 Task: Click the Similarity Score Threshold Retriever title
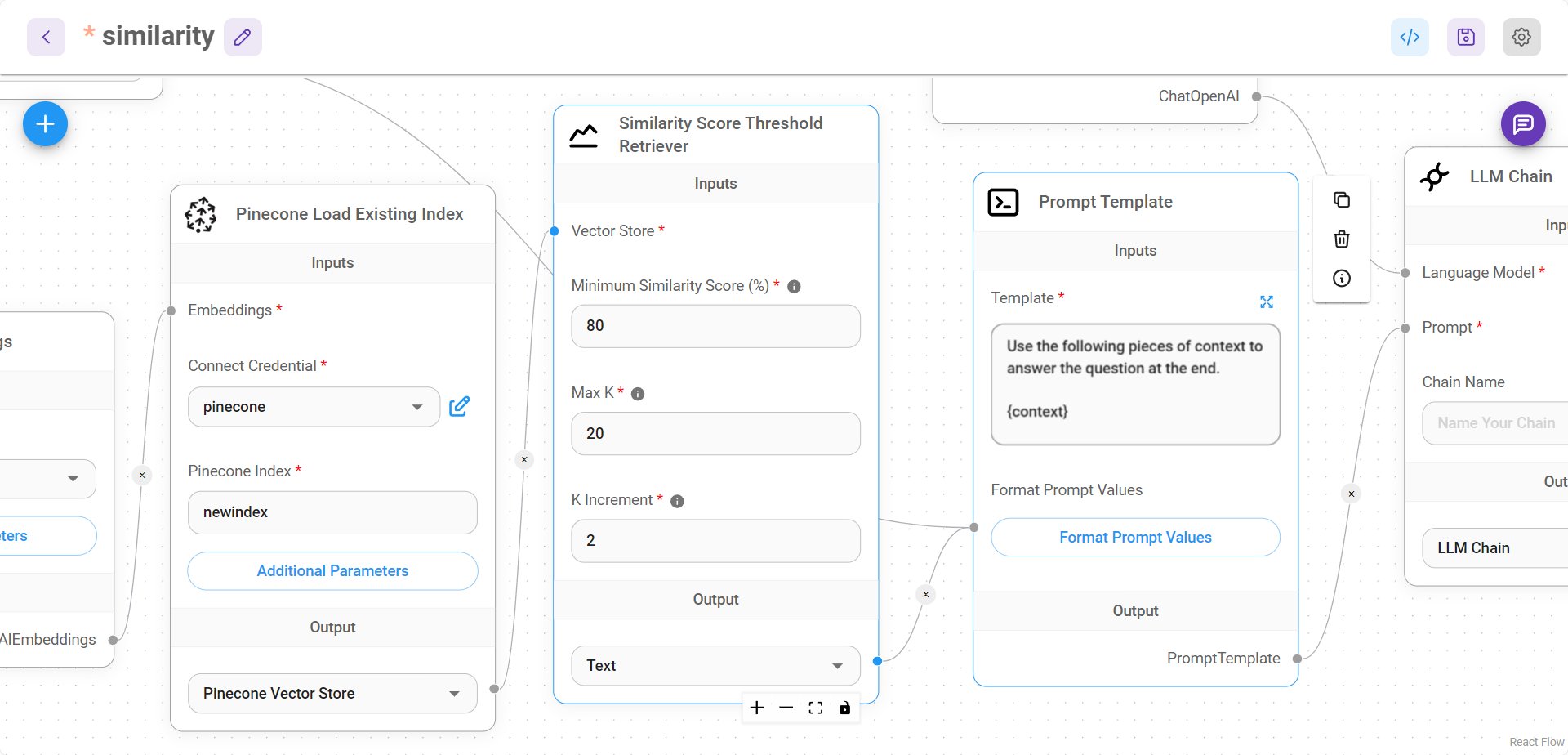pos(720,135)
